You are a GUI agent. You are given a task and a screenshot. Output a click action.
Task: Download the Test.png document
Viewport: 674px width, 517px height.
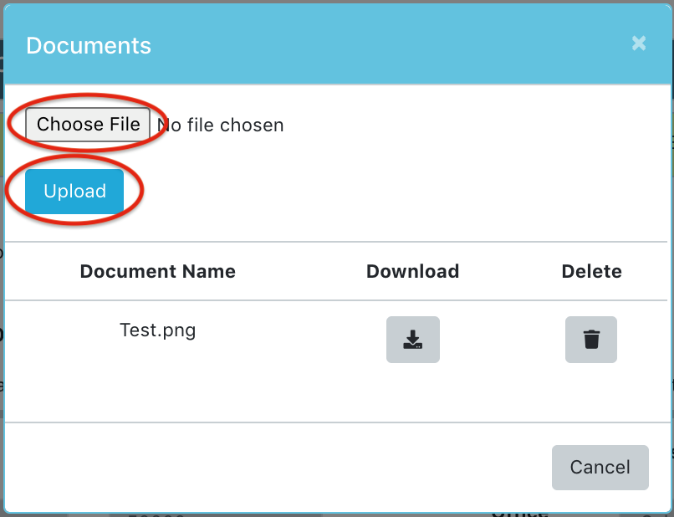[413, 340]
